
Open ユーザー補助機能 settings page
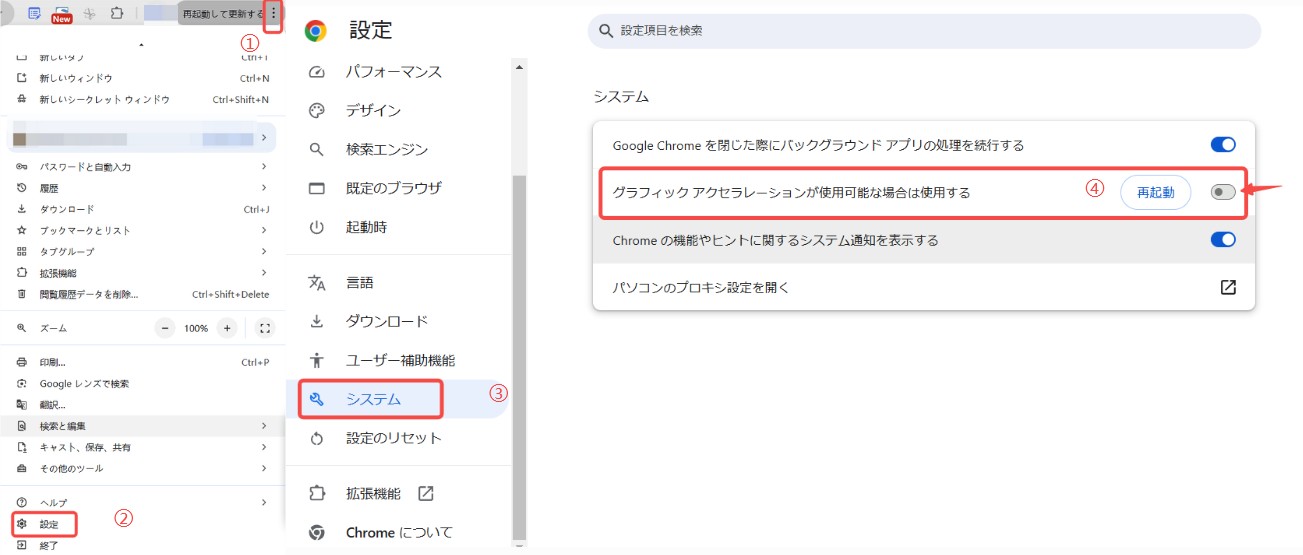pyautogui.click(x=399, y=360)
